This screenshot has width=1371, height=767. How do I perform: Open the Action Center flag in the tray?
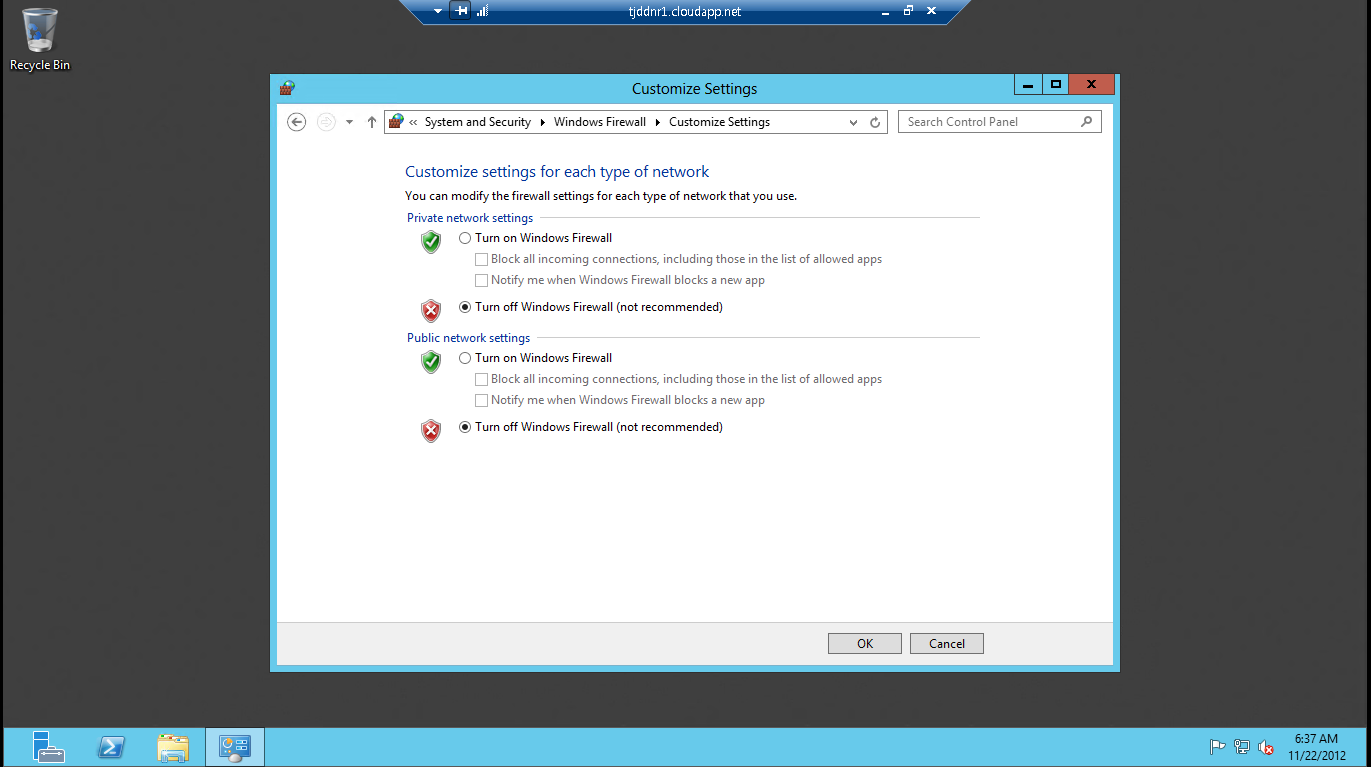[x=1218, y=747]
